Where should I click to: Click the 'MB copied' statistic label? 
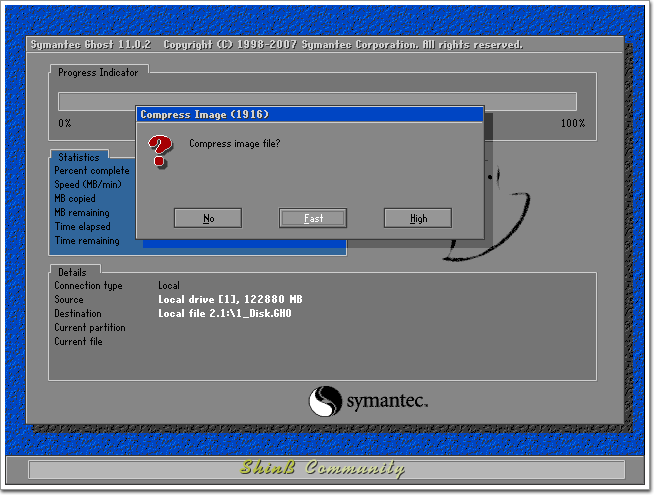click(x=75, y=199)
